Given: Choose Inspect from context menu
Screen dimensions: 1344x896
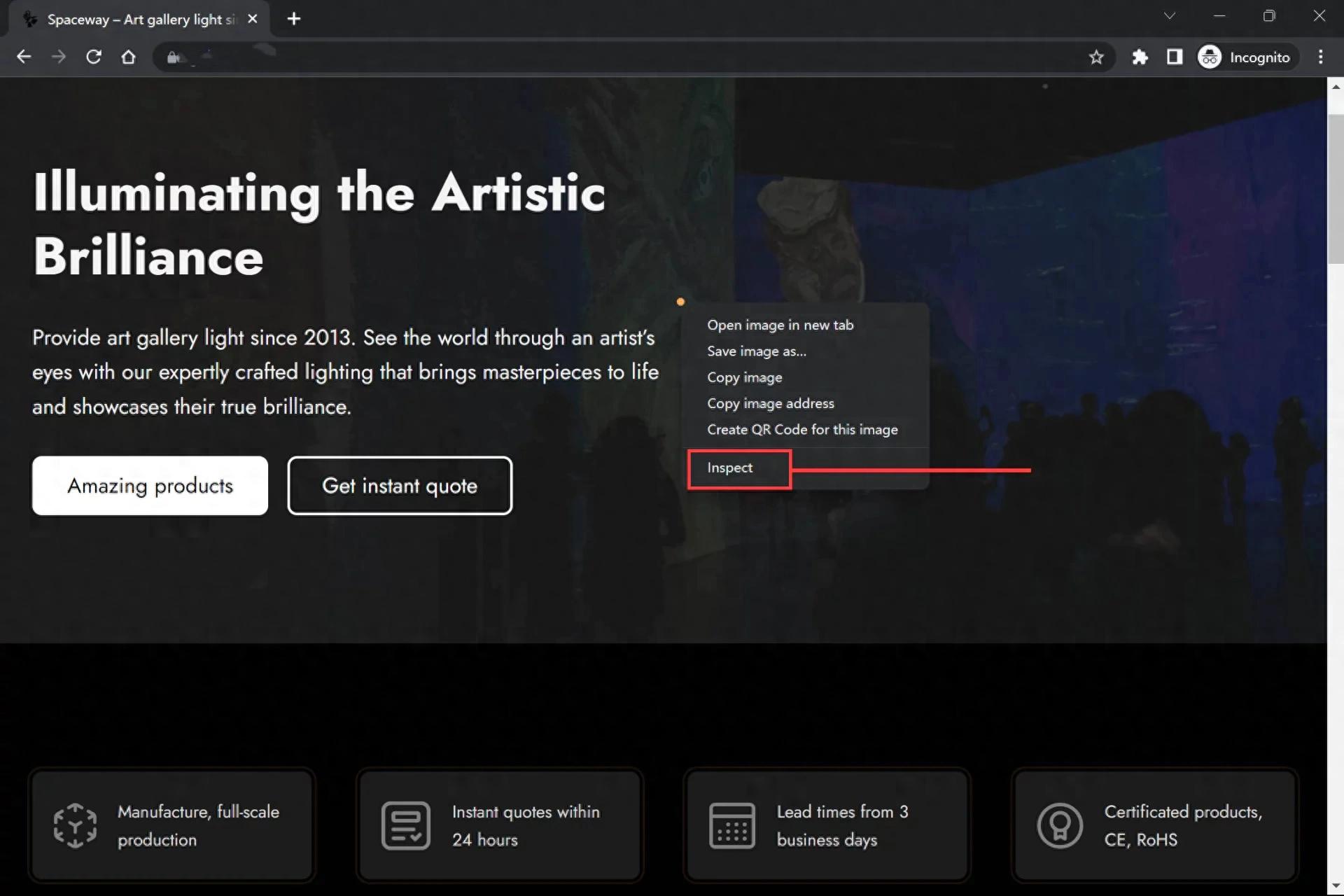Looking at the screenshot, I should [x=730, y=468].
